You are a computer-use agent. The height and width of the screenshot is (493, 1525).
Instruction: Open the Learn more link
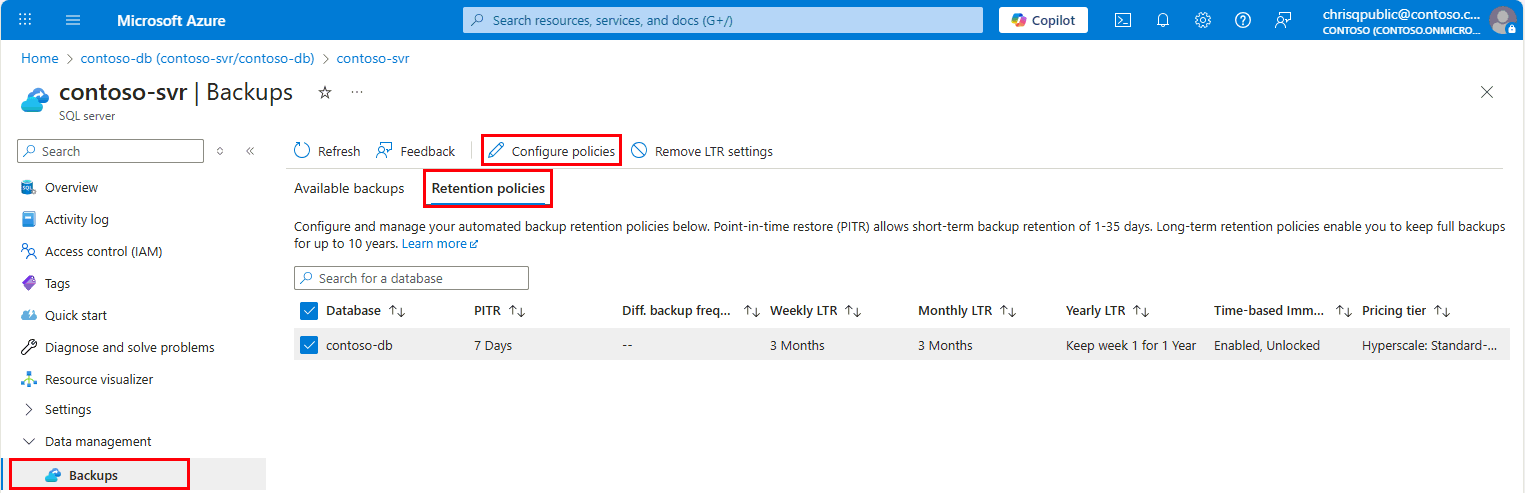point(440,243)
